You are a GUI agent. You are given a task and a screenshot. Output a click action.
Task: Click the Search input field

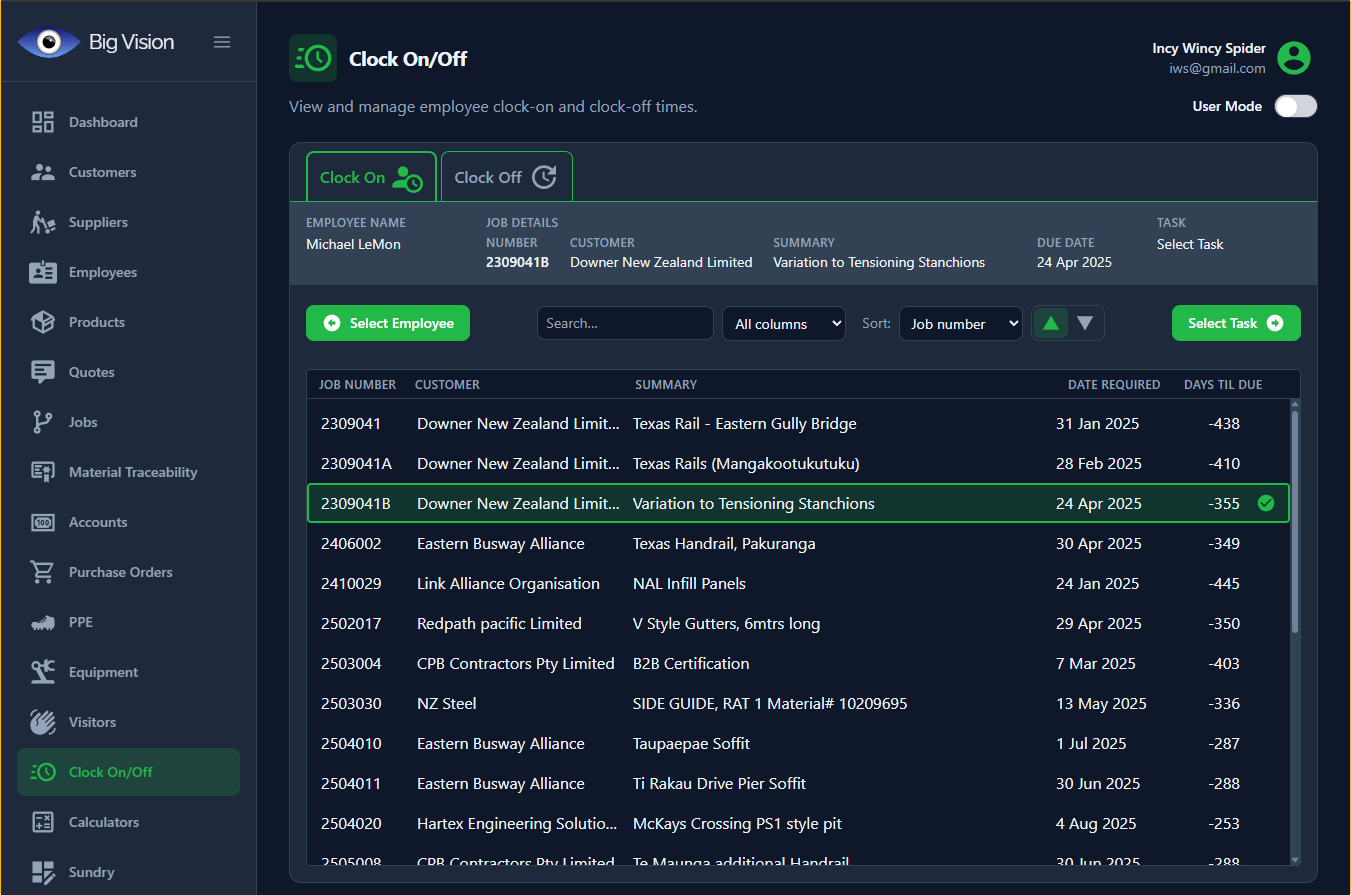pyautogui.click(x=625, y=323)
